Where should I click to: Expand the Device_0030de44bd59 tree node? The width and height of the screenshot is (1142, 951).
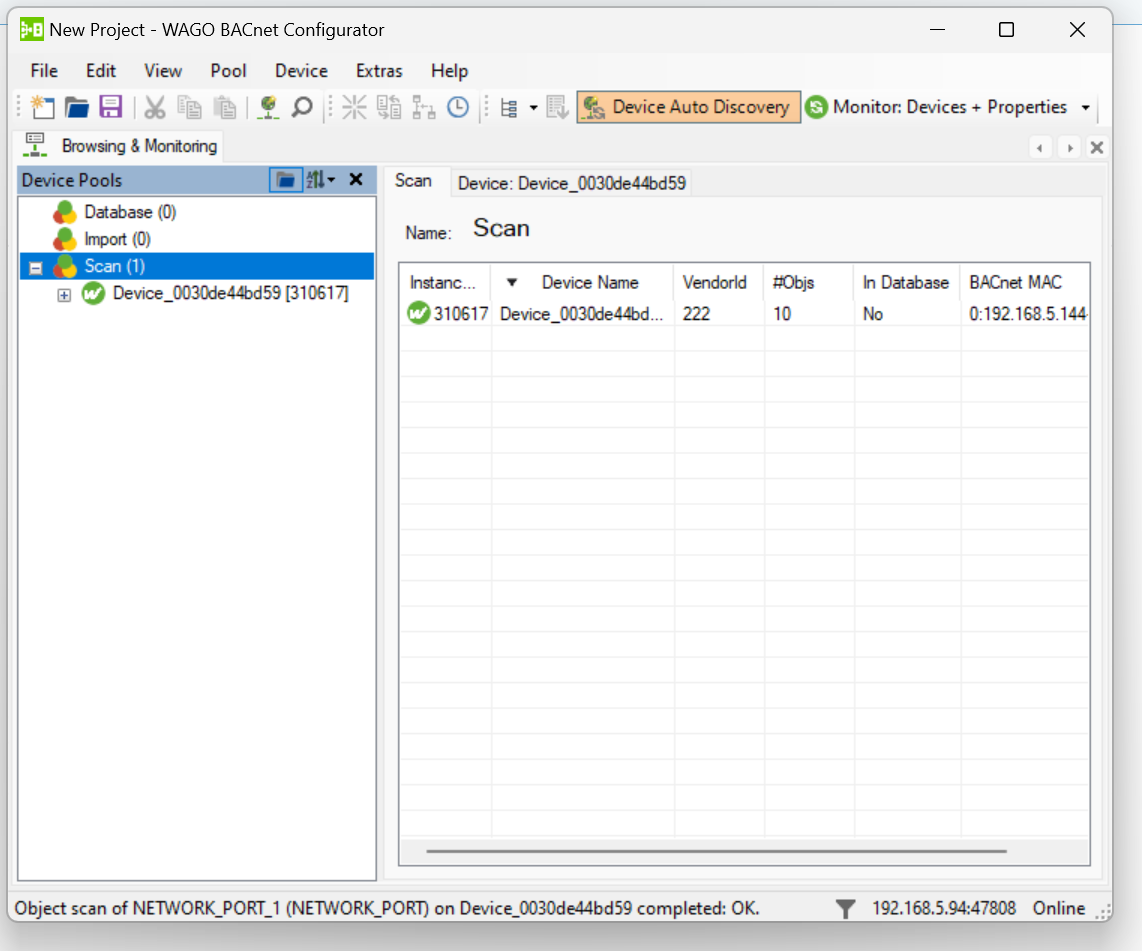(x=64, y=295)
